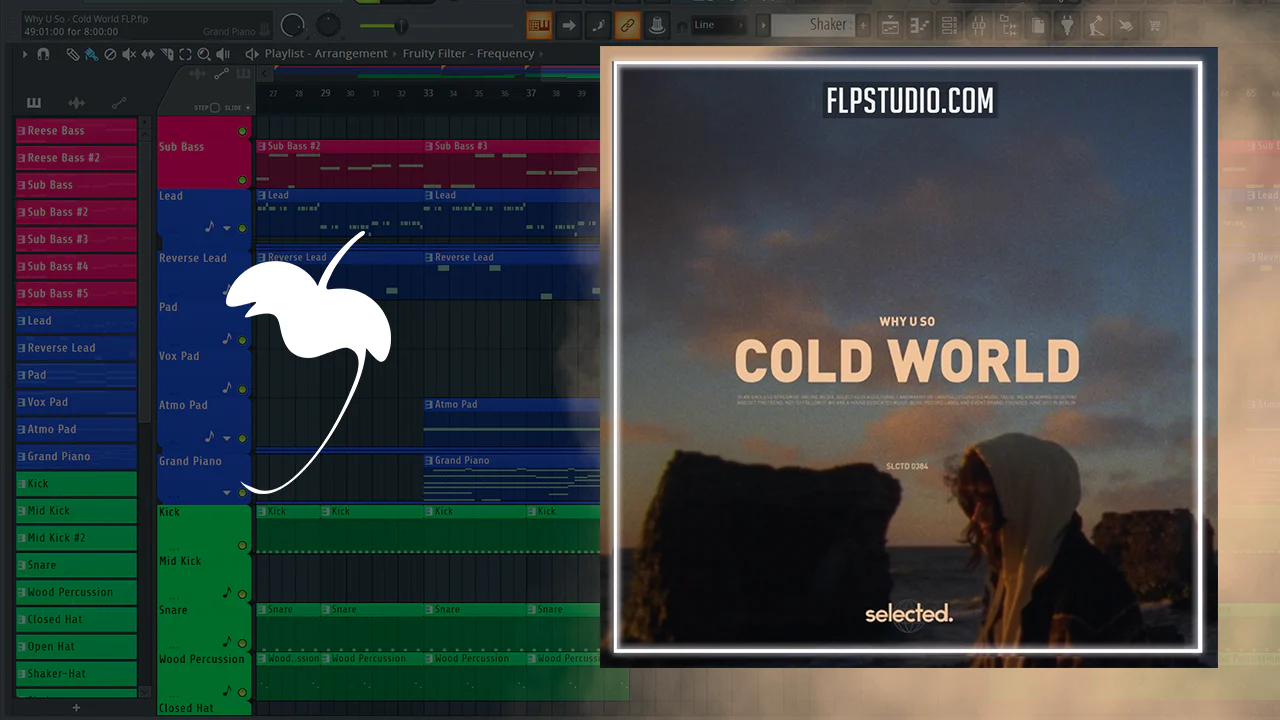This screenshot has width=1280, height=720.
Task: Select the Delete tool in playlist toolbar
Action: pyautogui.click(x=110, y=54)
